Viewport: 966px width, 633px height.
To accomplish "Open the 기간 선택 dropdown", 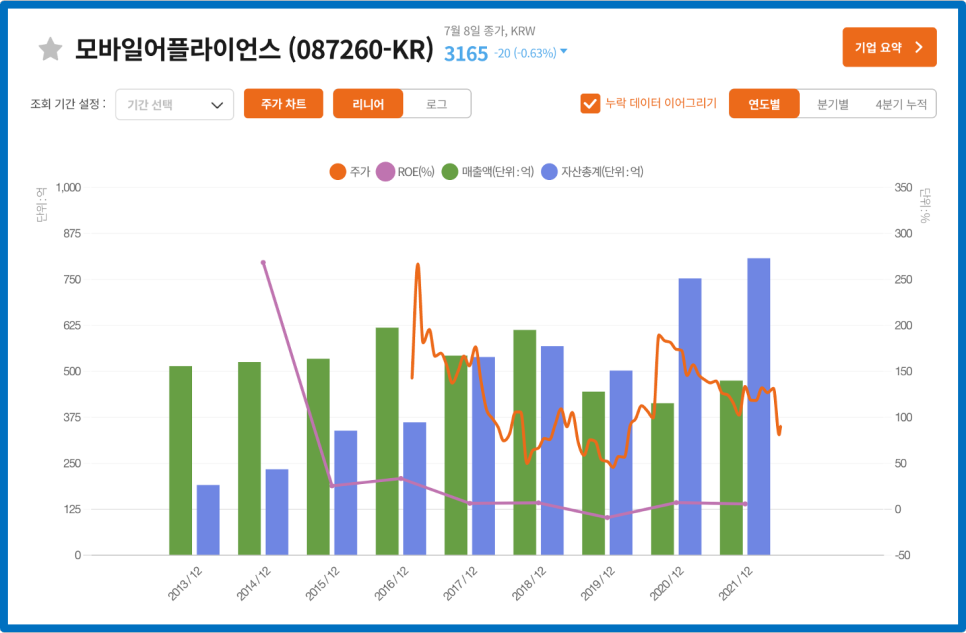I will pos(174,104).
